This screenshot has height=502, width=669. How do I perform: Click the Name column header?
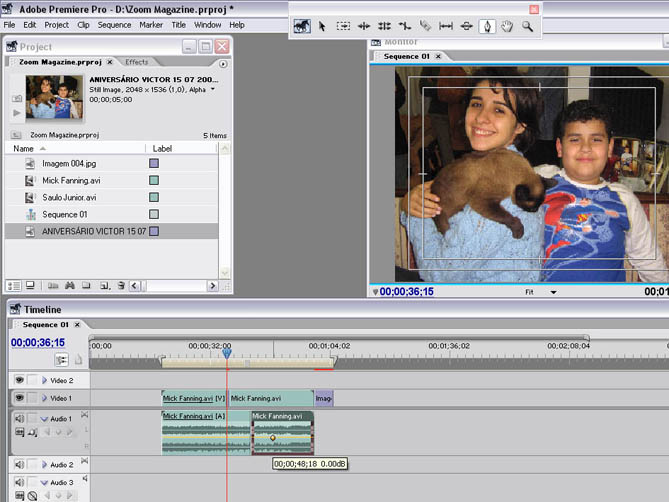pyautogui.click(x=24, y=148)
